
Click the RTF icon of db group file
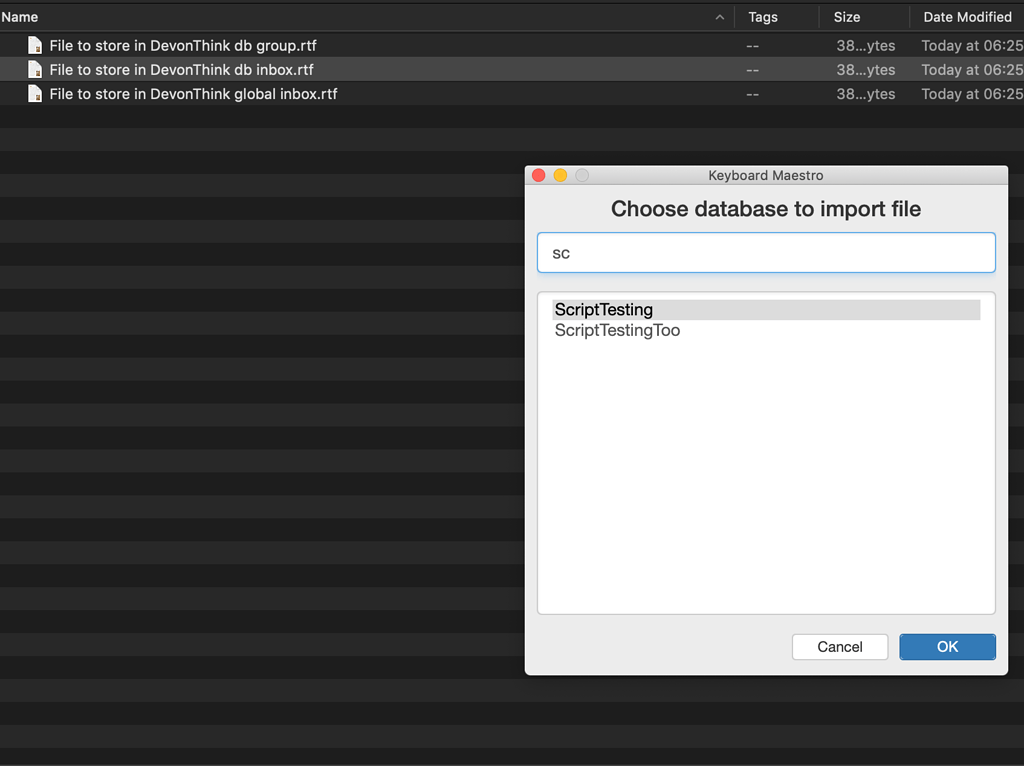pos(35,45)
